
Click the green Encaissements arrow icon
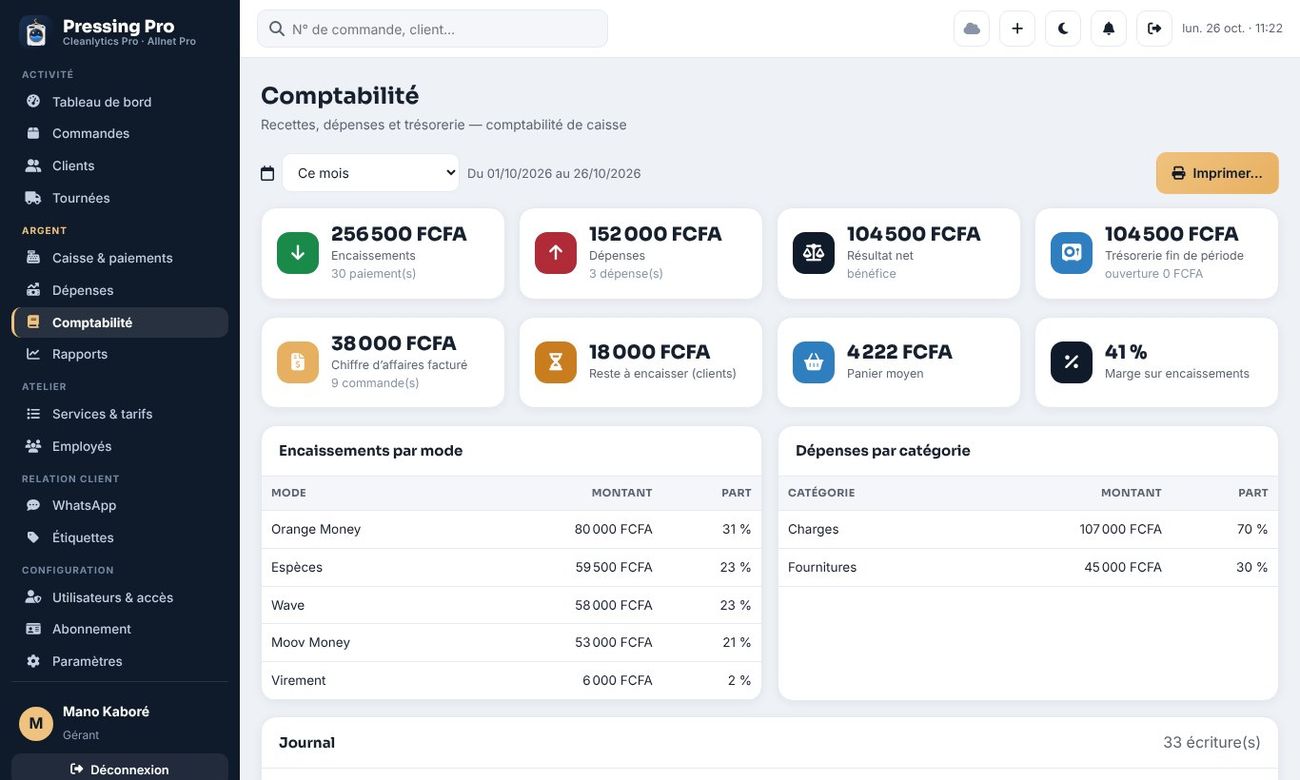(298, 253)
